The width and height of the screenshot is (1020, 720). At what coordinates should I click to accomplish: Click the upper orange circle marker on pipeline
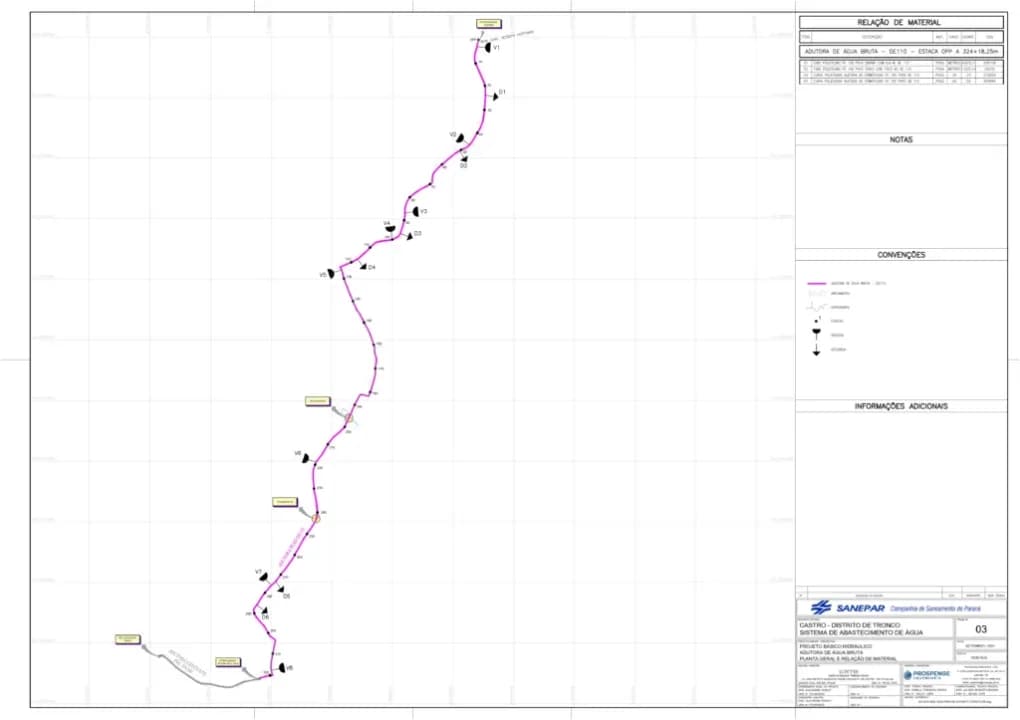[x=349, y=418]
